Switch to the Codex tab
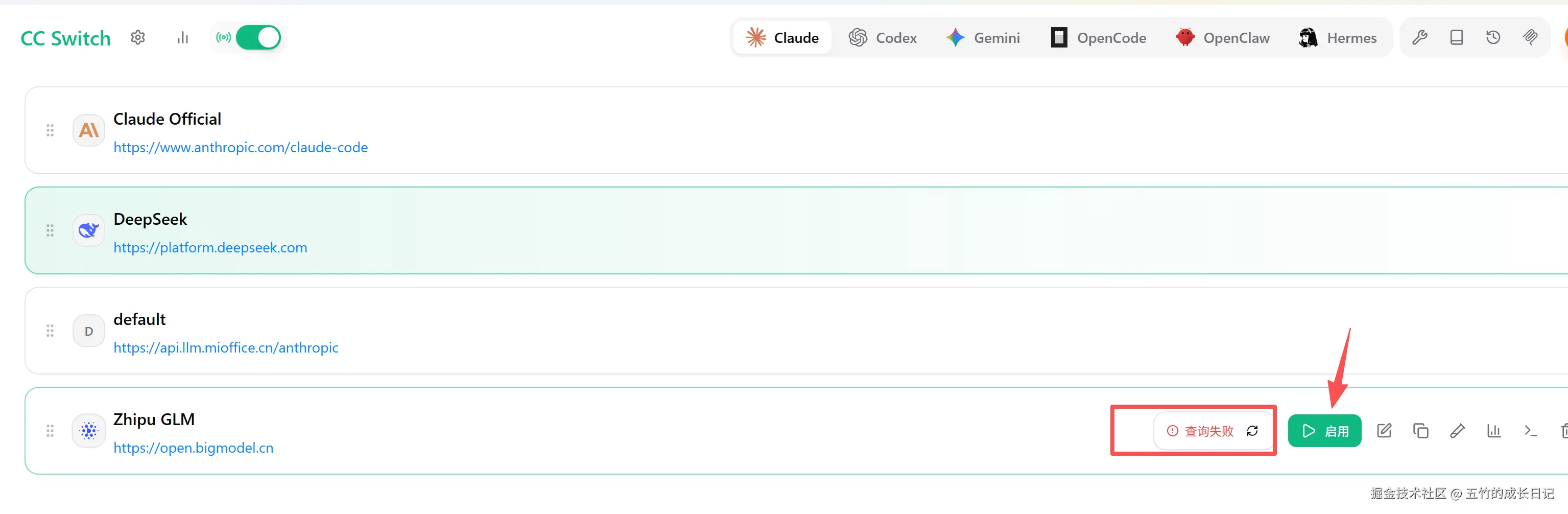Screen dimensions: 1568x514 pos(883,38)
